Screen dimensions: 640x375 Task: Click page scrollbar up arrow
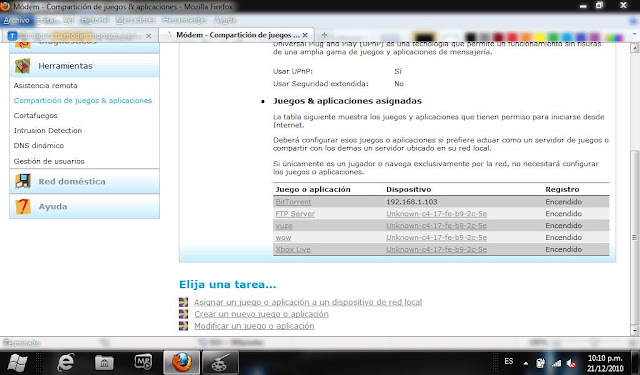point(635,49)
